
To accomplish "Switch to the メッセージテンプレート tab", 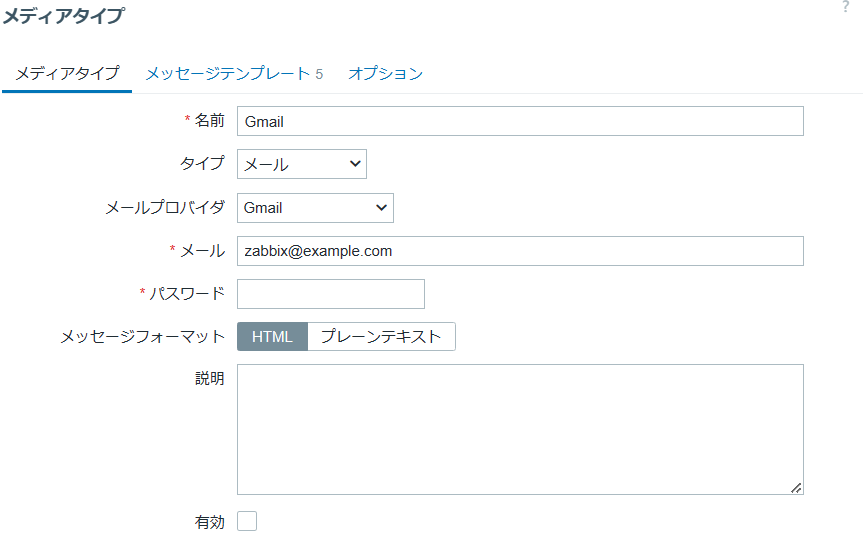I will (234, 73).
